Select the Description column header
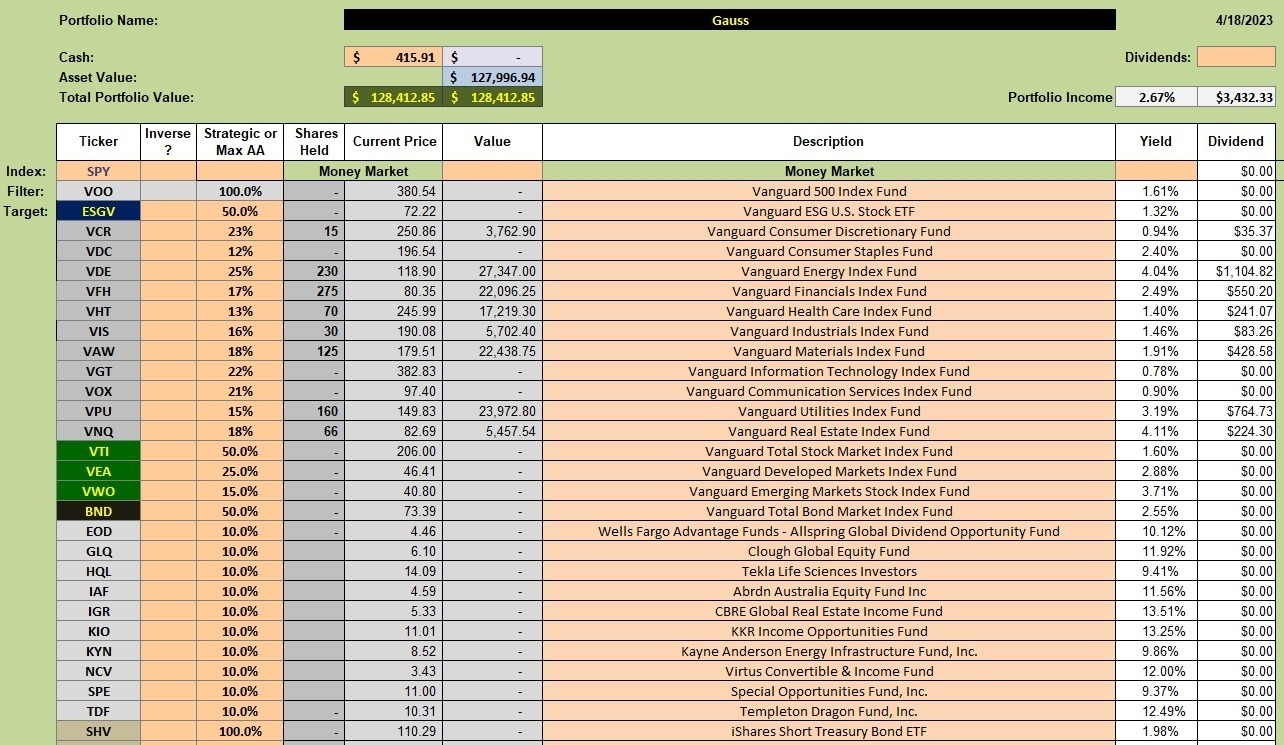The image size is (1284, 745). click(828, 142)
